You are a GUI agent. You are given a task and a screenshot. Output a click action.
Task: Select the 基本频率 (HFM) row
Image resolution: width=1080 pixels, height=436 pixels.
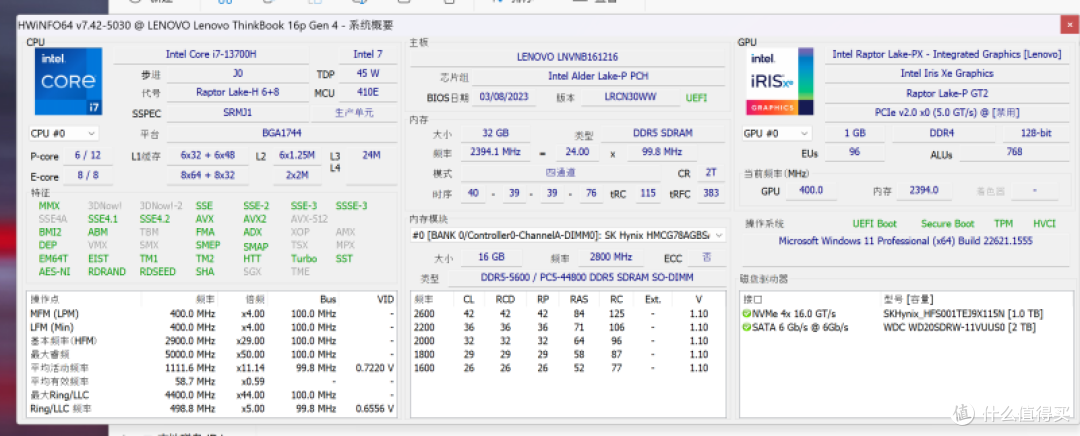pyautogui.click(x=213, y=341)
